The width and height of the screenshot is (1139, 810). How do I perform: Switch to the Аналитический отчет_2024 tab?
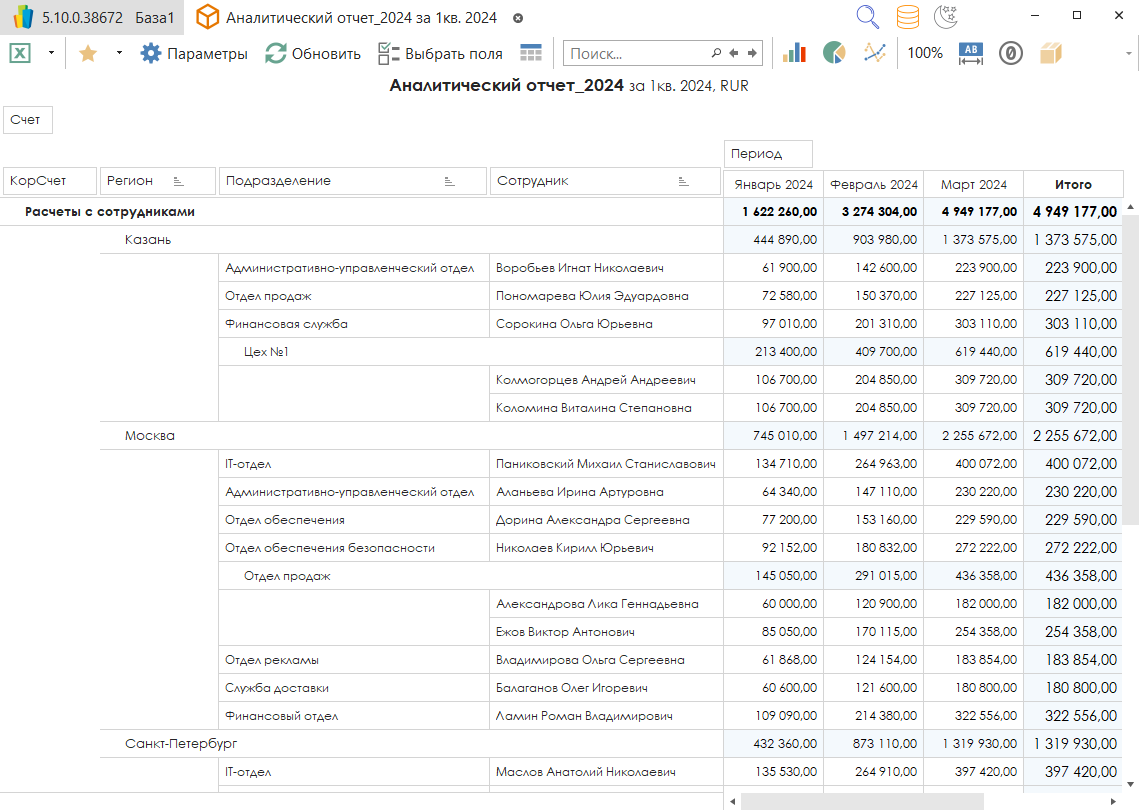point(360,18)
